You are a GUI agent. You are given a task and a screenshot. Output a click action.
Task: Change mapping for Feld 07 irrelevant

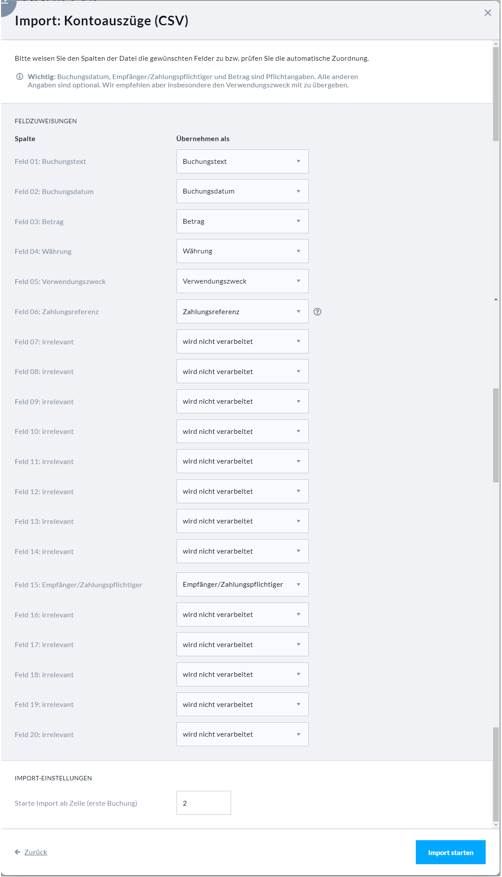click(242, 341)
